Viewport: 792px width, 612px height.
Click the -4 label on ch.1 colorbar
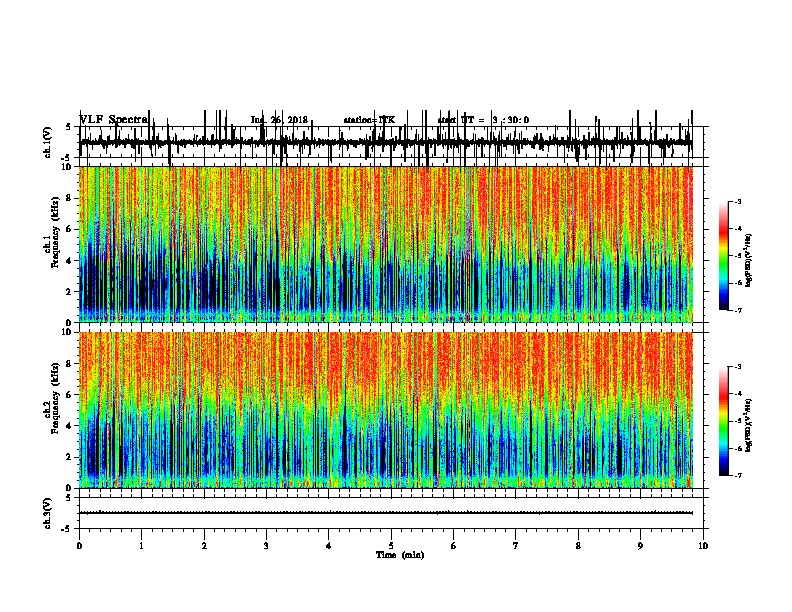point(737,229)
